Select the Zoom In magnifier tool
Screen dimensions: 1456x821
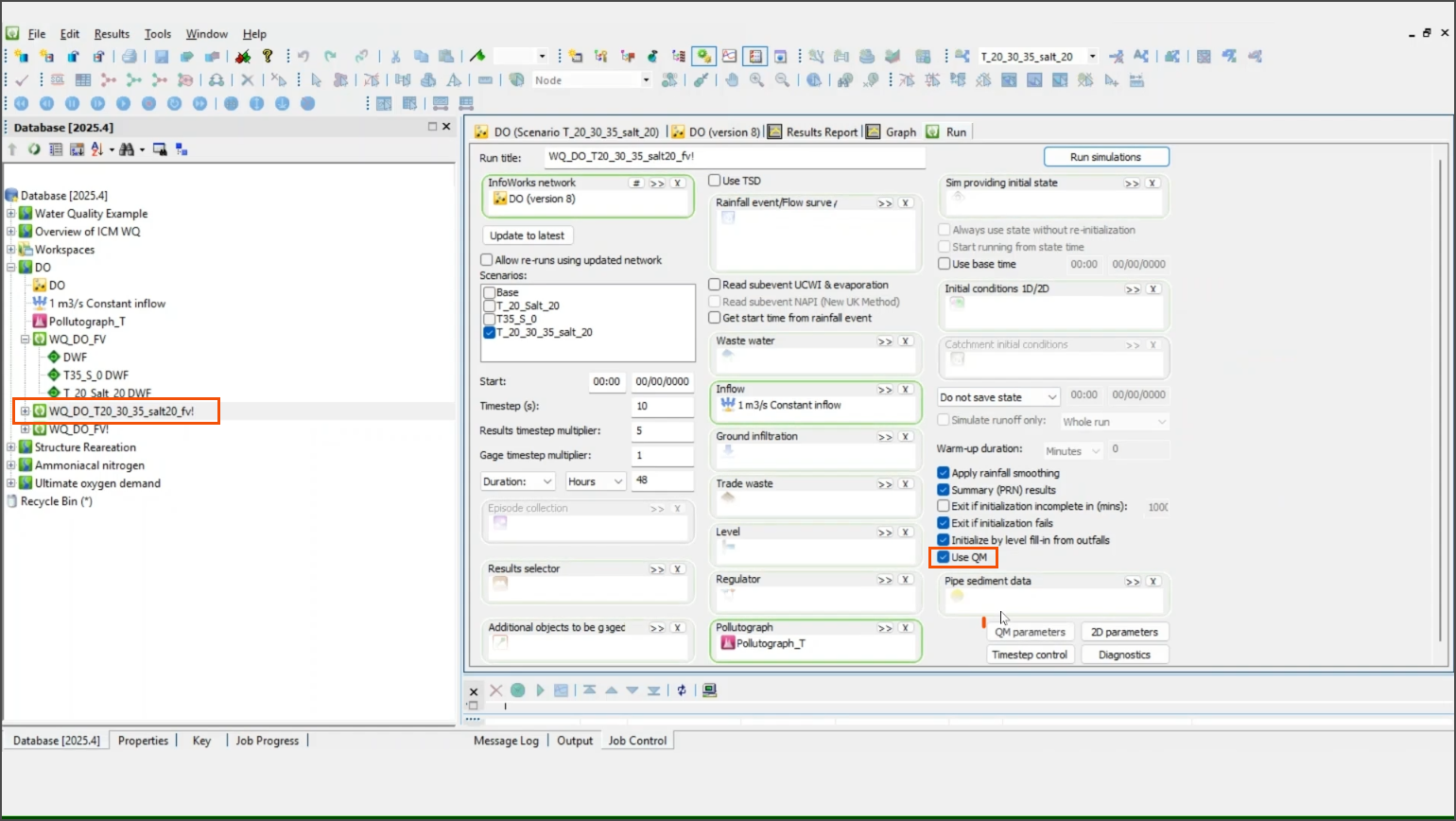coord(755,80)
